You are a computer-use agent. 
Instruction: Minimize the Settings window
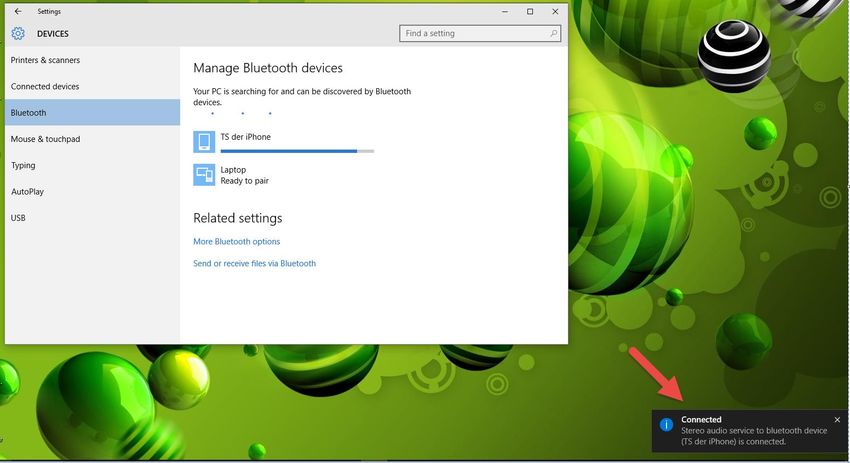coord(505,11)
